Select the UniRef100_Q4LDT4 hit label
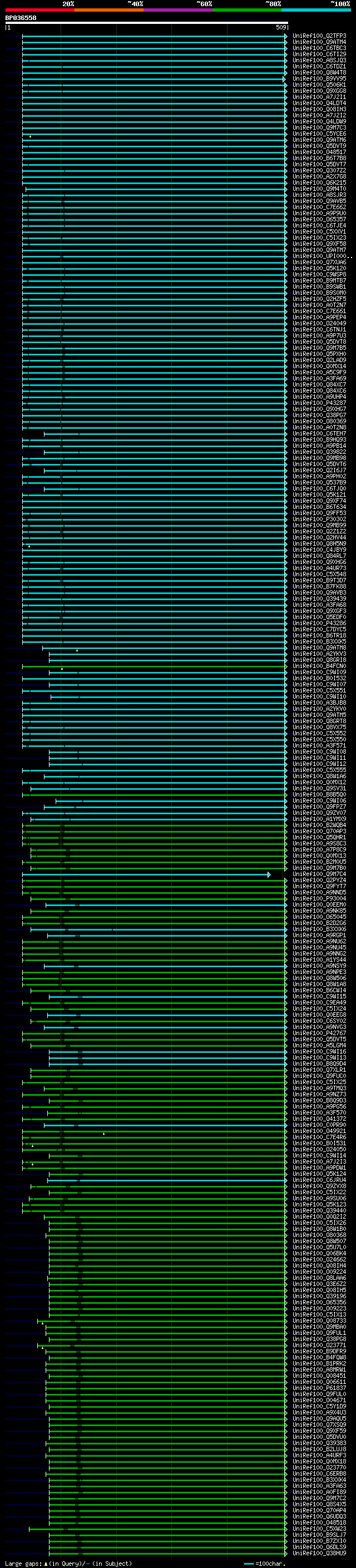Screen dimensions: 356x1568 319,103
